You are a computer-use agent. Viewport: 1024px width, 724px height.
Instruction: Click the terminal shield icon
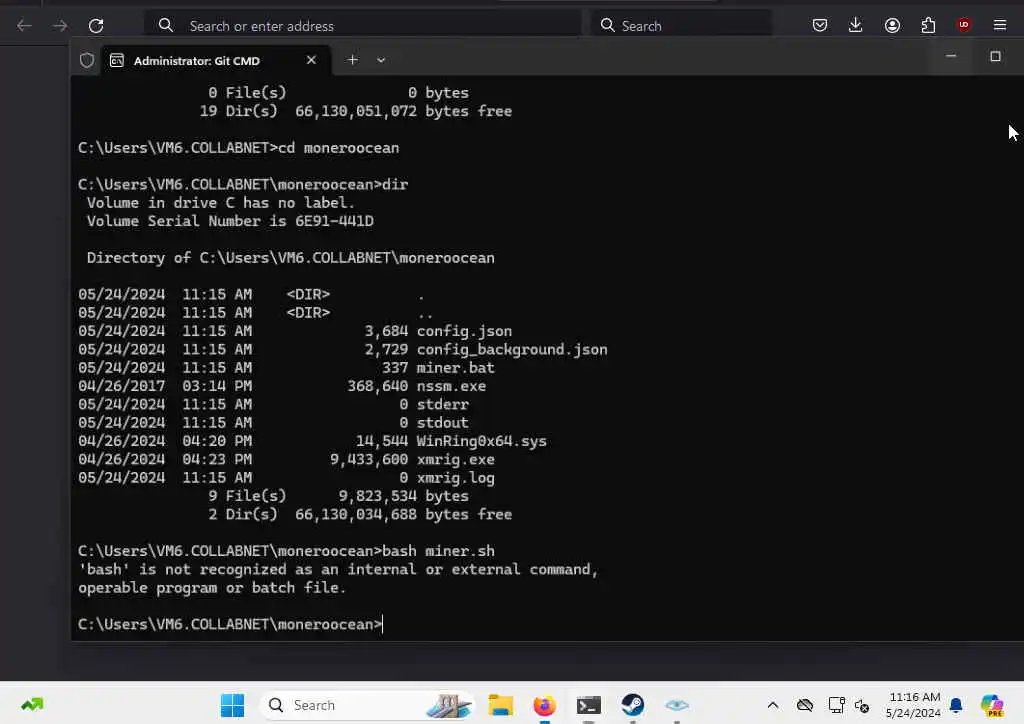[86, 61]
